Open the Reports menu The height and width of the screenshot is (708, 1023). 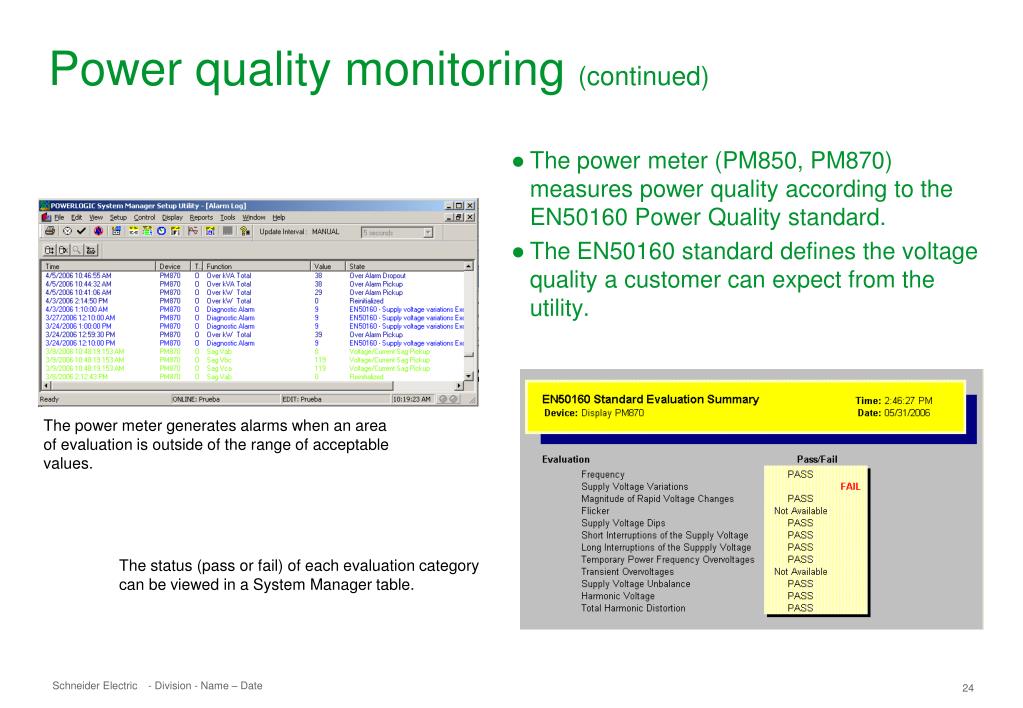click(x=201, y=217)
